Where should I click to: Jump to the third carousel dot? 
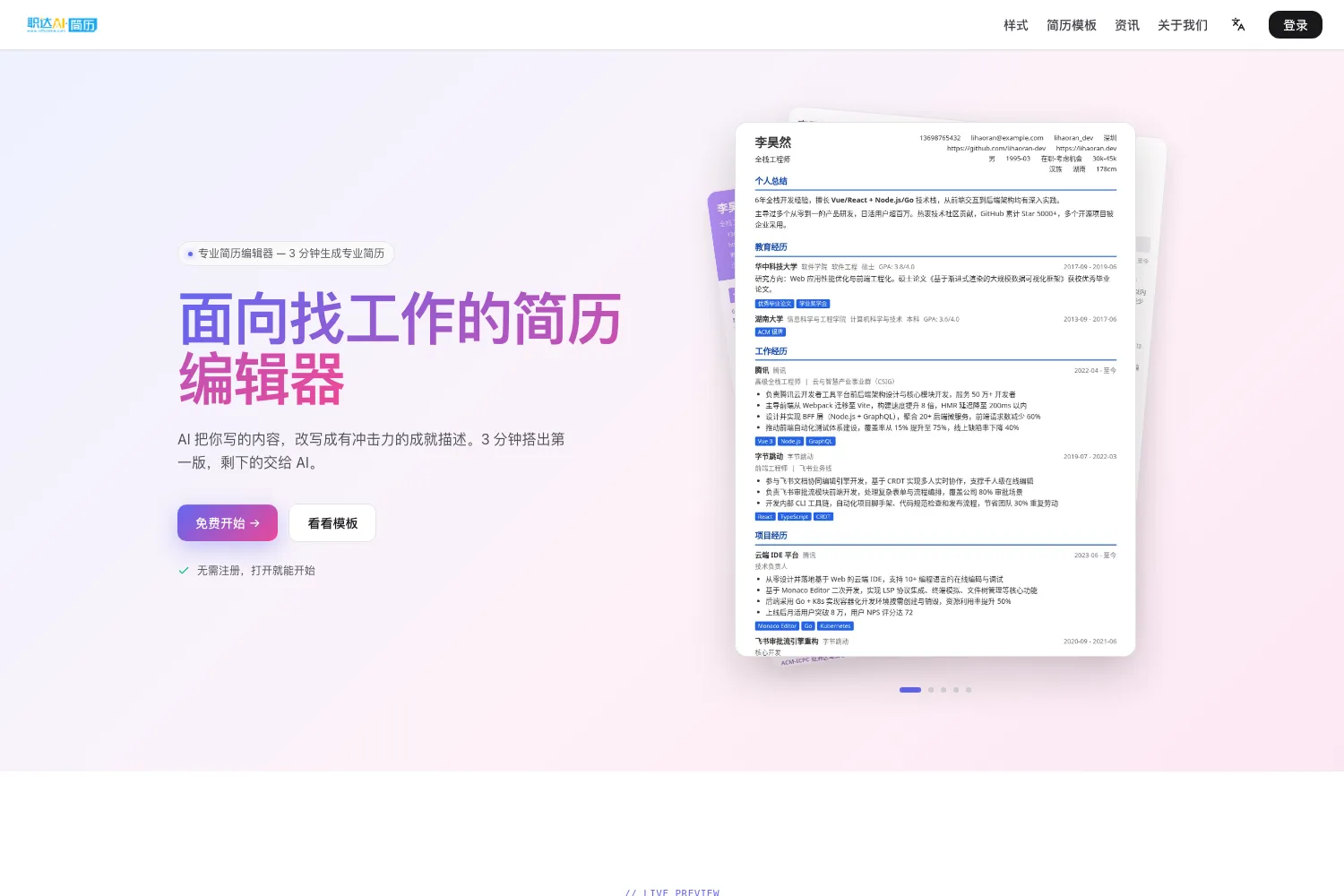point(943,690)
